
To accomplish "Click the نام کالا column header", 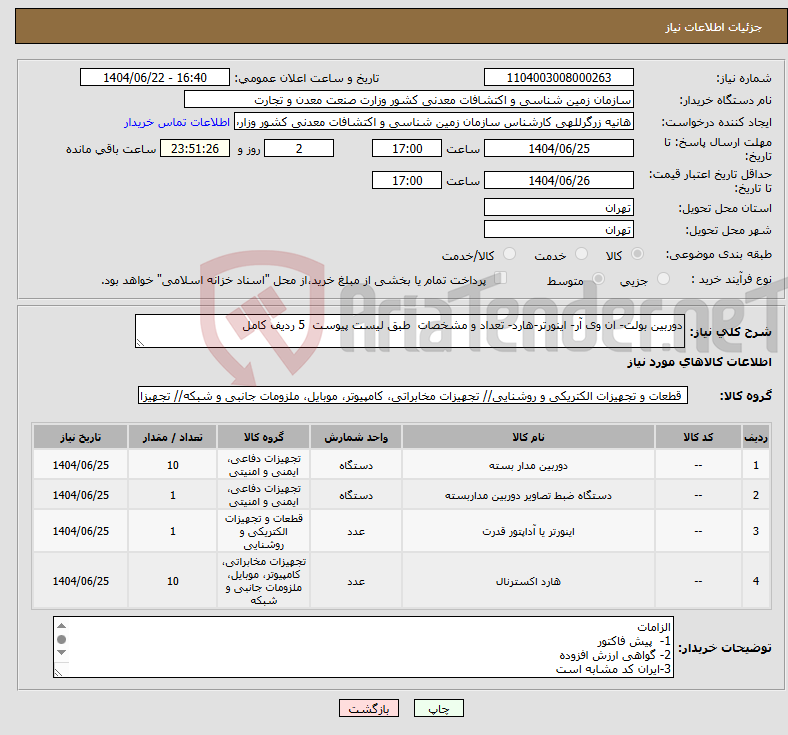I will click(x=528, y=437).
